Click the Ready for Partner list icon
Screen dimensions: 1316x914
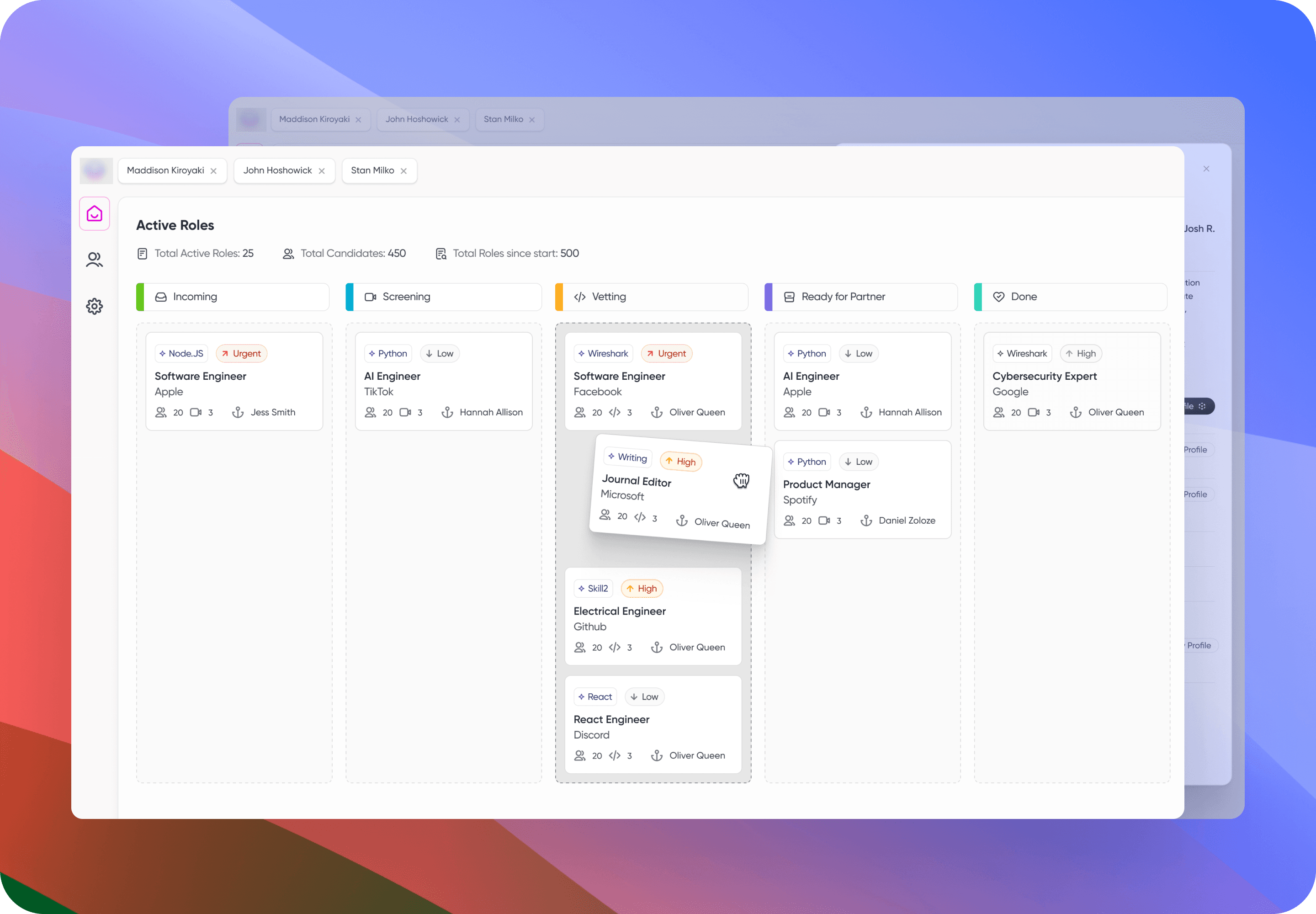[789, 297]
